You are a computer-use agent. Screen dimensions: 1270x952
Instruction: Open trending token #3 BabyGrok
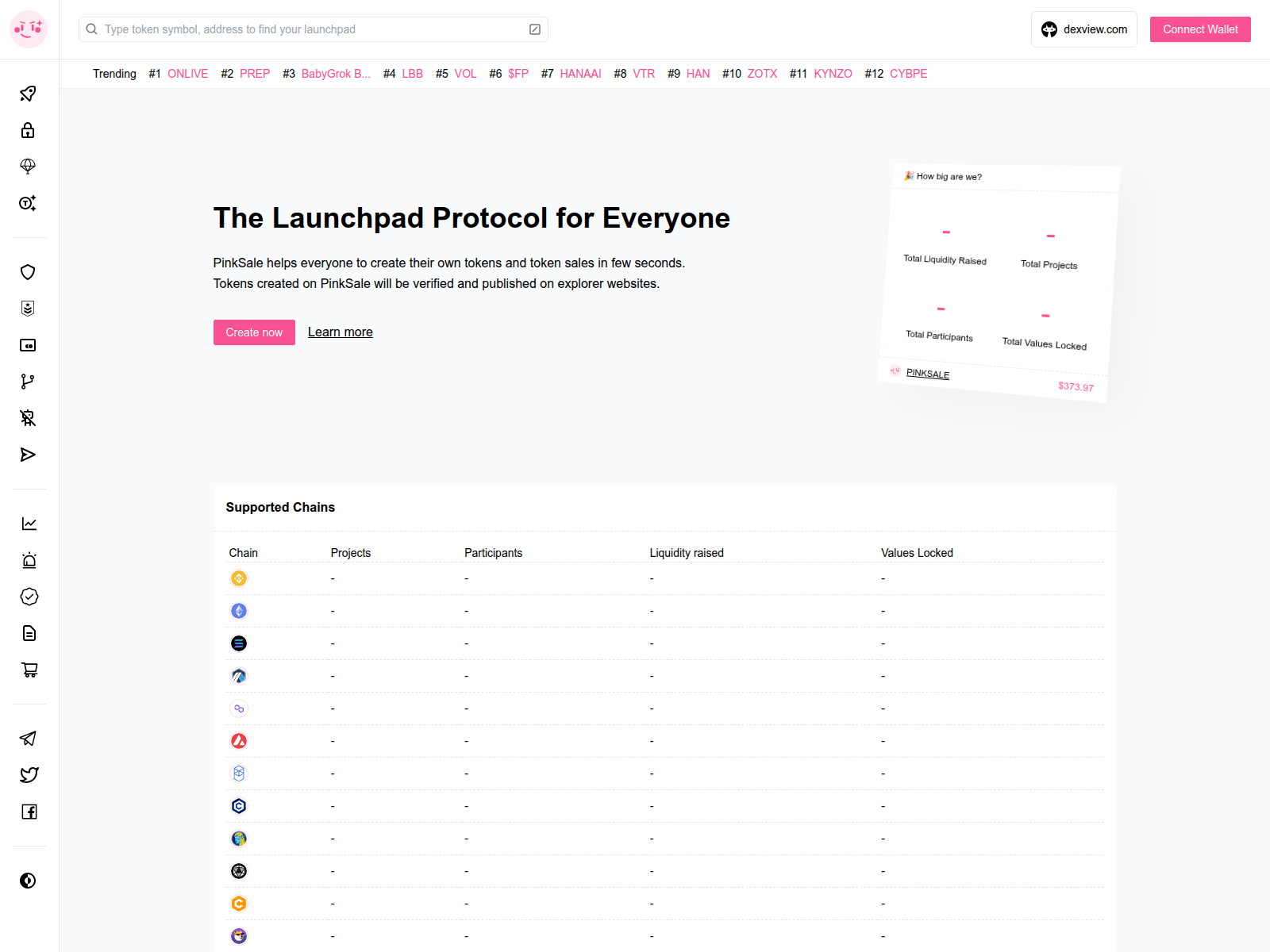point(336,74)
